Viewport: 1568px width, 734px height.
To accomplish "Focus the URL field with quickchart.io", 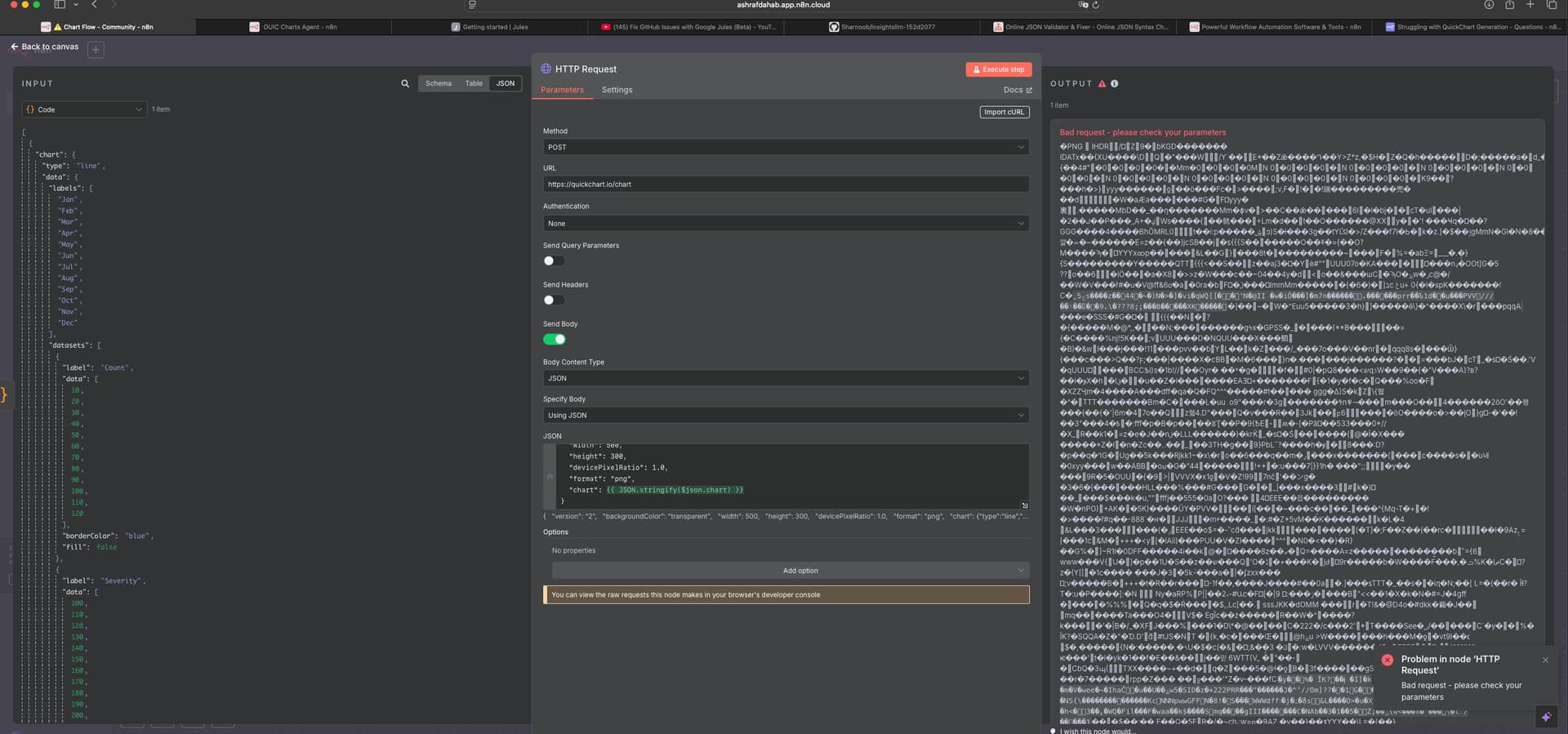I will click(786, 185).
